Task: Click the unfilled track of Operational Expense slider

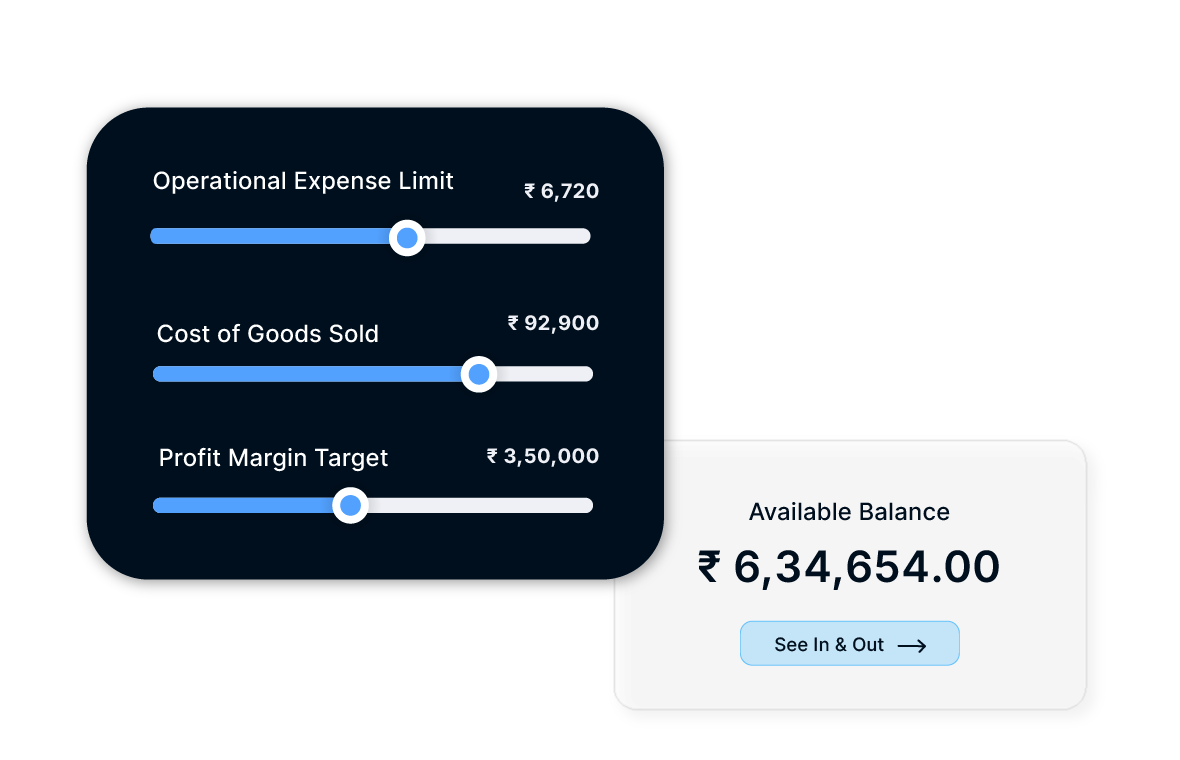Action: click(508, 236)
